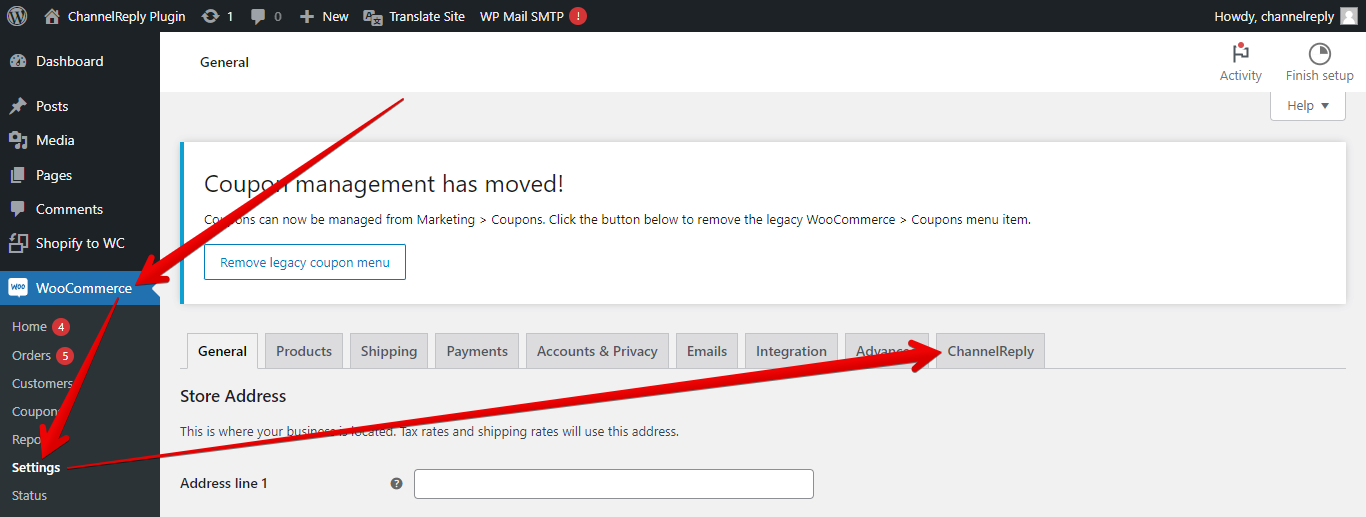Viewport: 1366px width, 517px height.
Task: Open the Integration tab
Action: (791, 351)
